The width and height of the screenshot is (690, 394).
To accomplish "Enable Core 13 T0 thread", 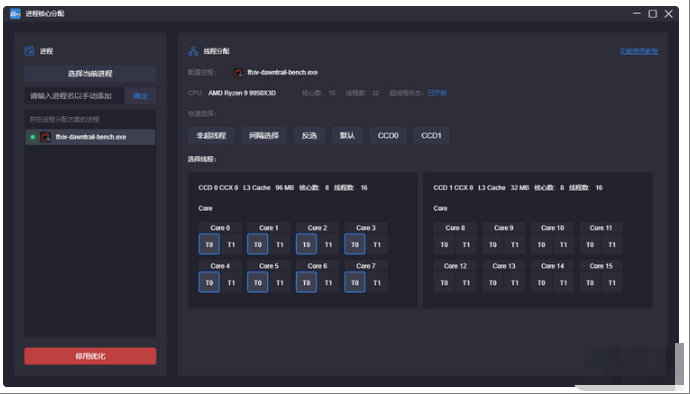I will click(493, 283).
